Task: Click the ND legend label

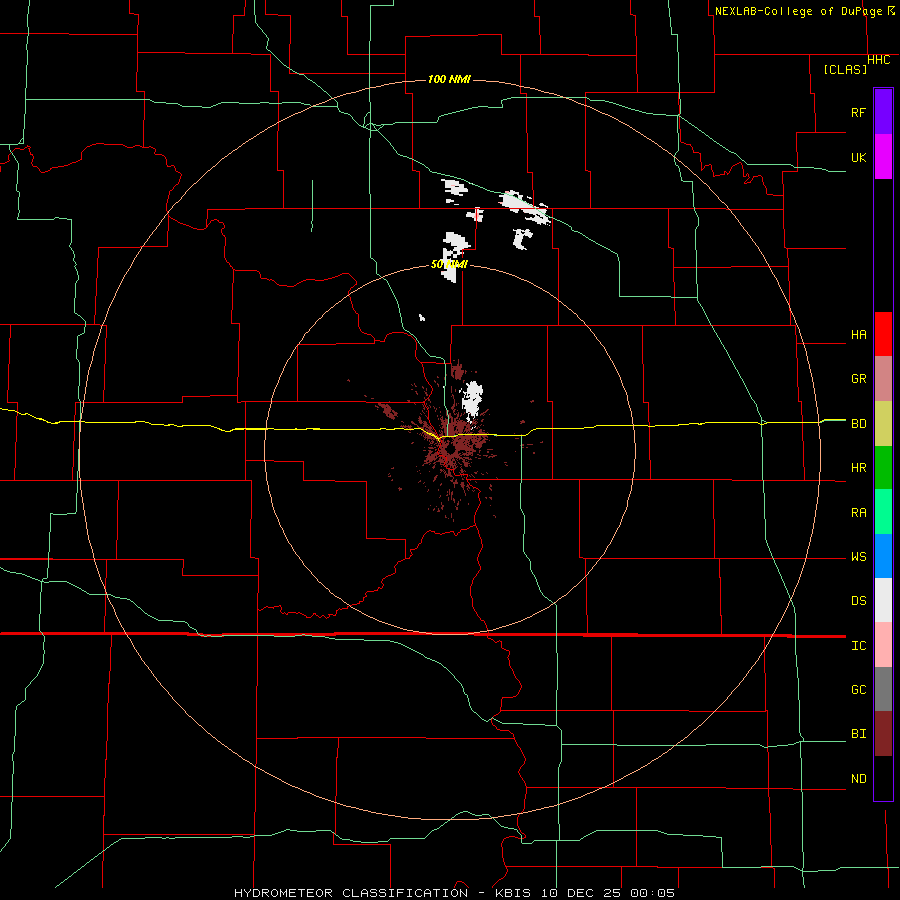Action: click(x=858, y=779)
